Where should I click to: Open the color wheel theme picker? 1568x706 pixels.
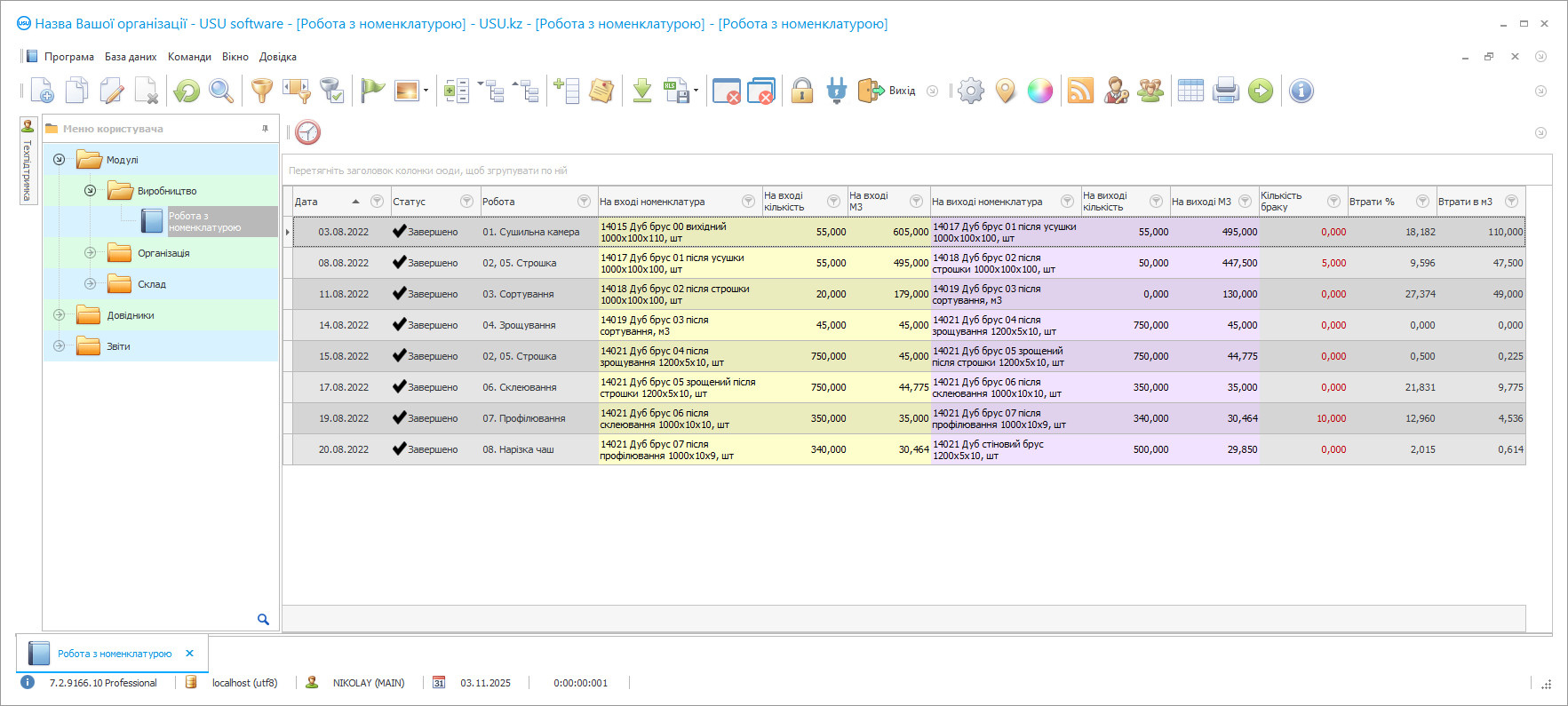(1039, 91)
